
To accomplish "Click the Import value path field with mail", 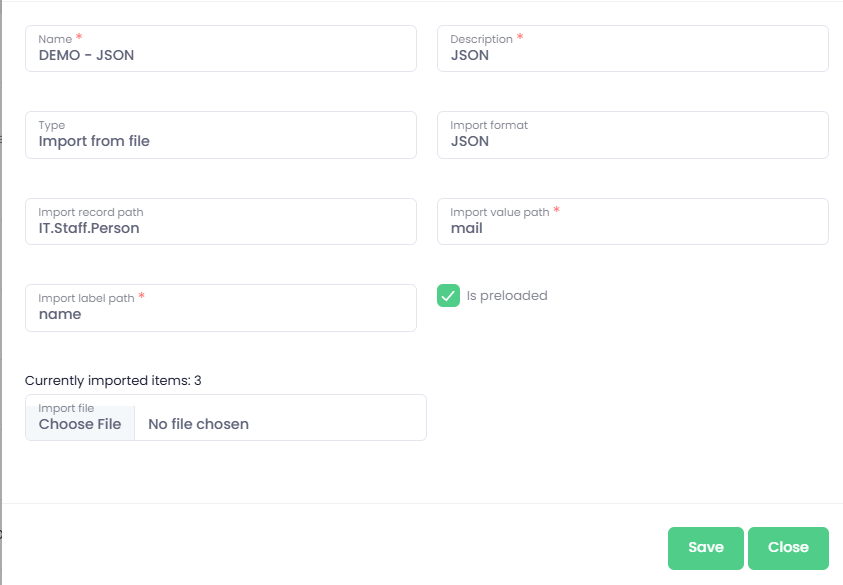I will point(632,227).
